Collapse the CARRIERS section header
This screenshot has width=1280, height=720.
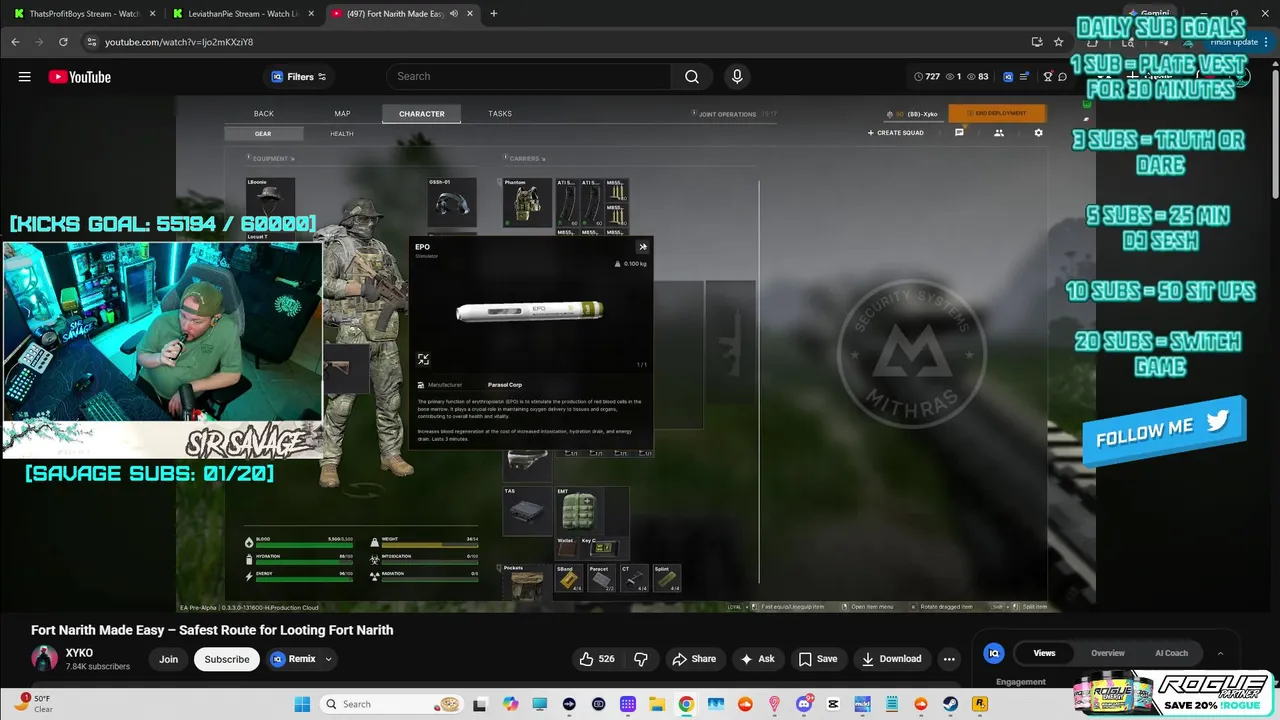tap(525, 158)
